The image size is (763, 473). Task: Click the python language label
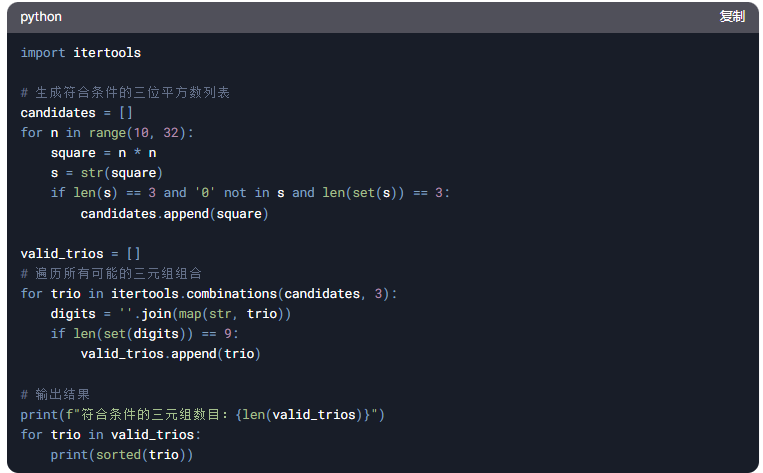click(41, 17)
